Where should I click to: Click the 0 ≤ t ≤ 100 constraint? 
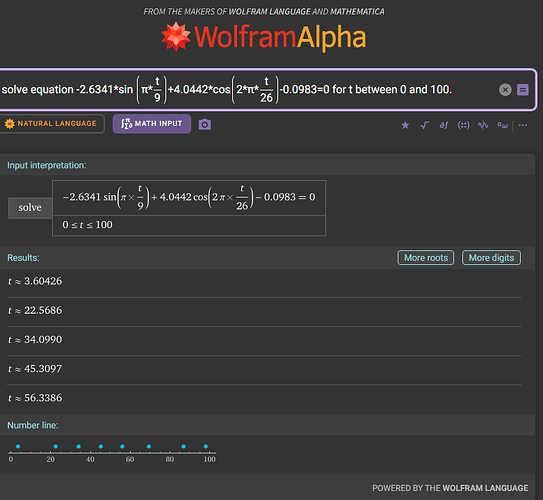click(x=87, y=225)
